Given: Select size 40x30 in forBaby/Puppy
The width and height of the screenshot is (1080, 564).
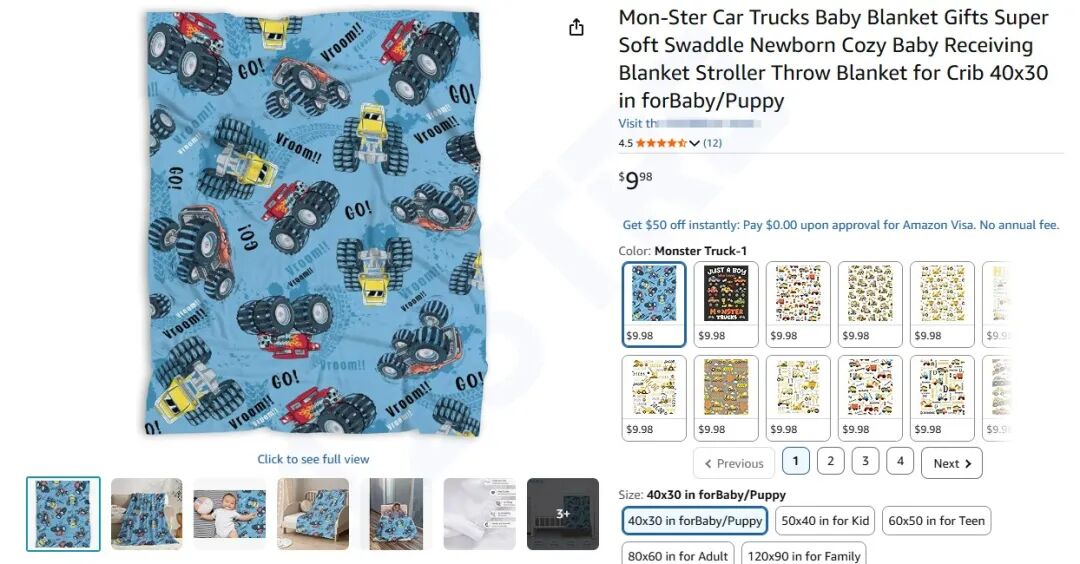Looking at the screenshot, I should pyautogui.click(x=694, y=521).
